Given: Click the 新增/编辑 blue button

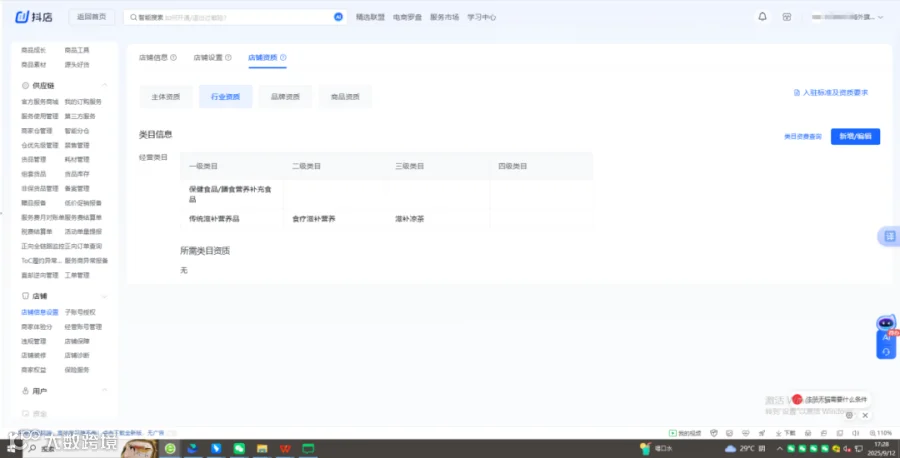Looking at the screenshot, I should click(x=855, y=137).
